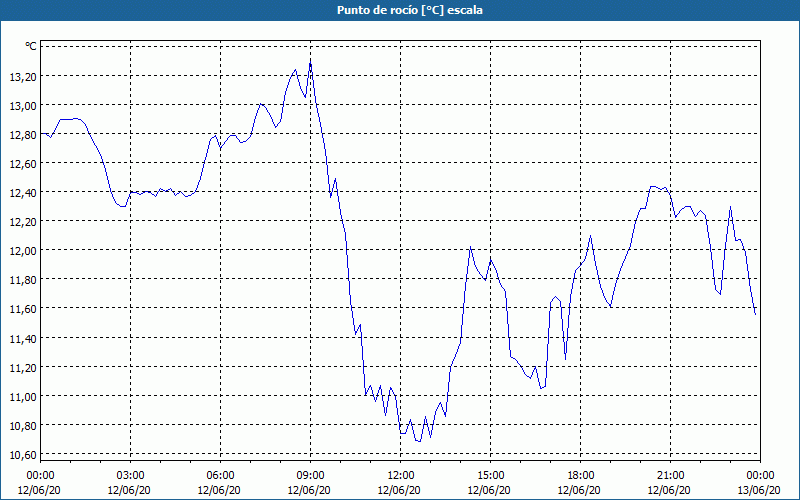Pick the 12,40 y-axis label
Screen dimensions: 800x500
(23, 192)
